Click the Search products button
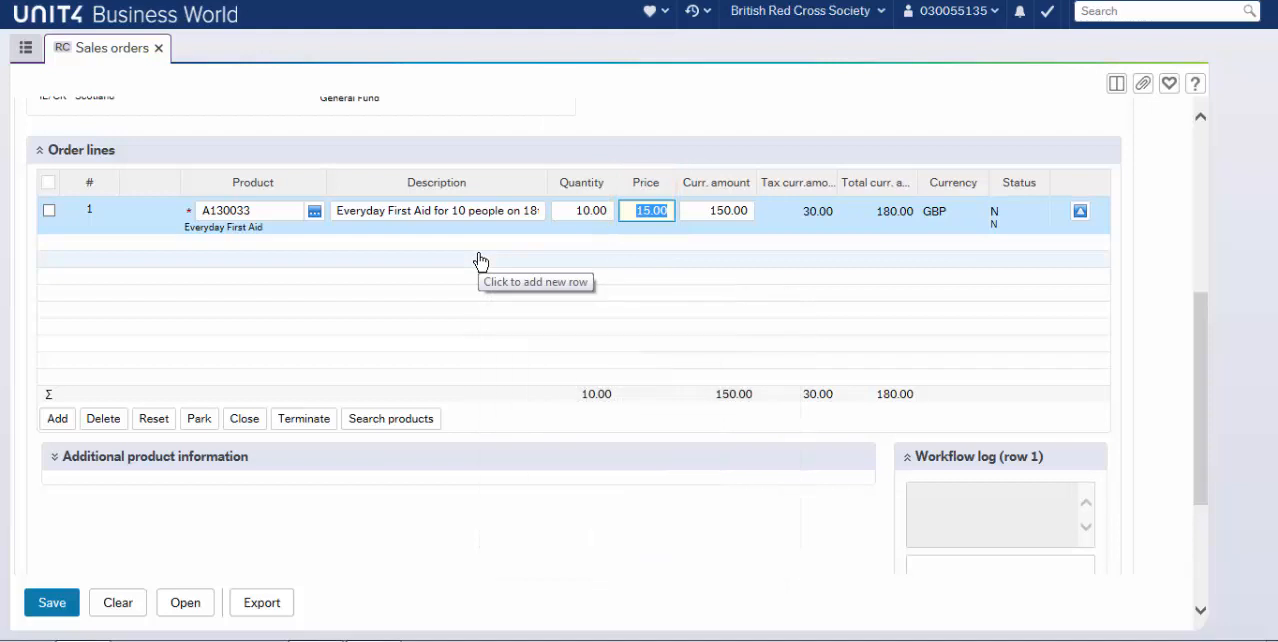 pyautogui.click(x=391, y=419)
